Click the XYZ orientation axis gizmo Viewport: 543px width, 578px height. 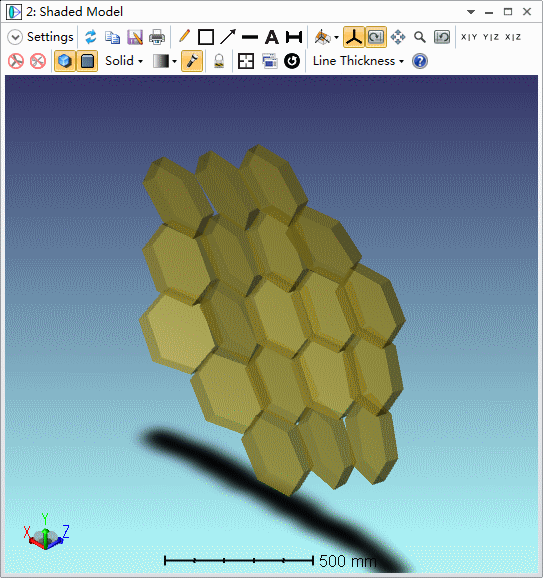point(46,532)
